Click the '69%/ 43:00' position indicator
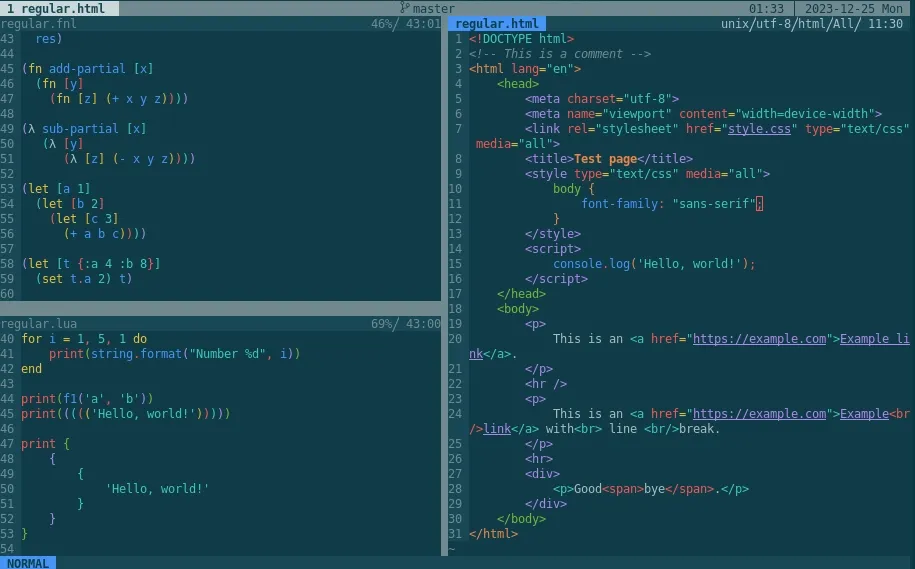 (x=406, y=324)
